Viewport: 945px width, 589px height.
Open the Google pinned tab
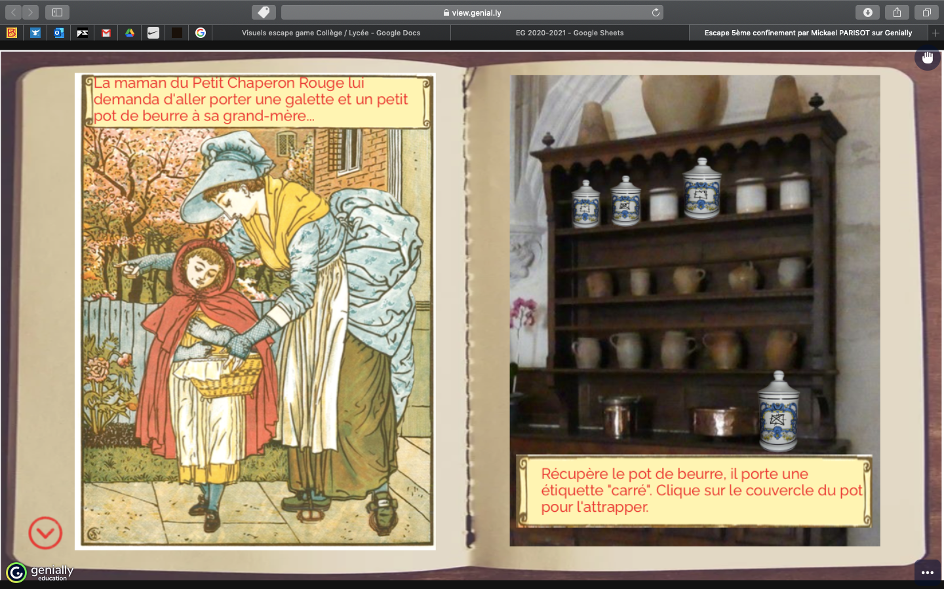click(x=201, y=33)
